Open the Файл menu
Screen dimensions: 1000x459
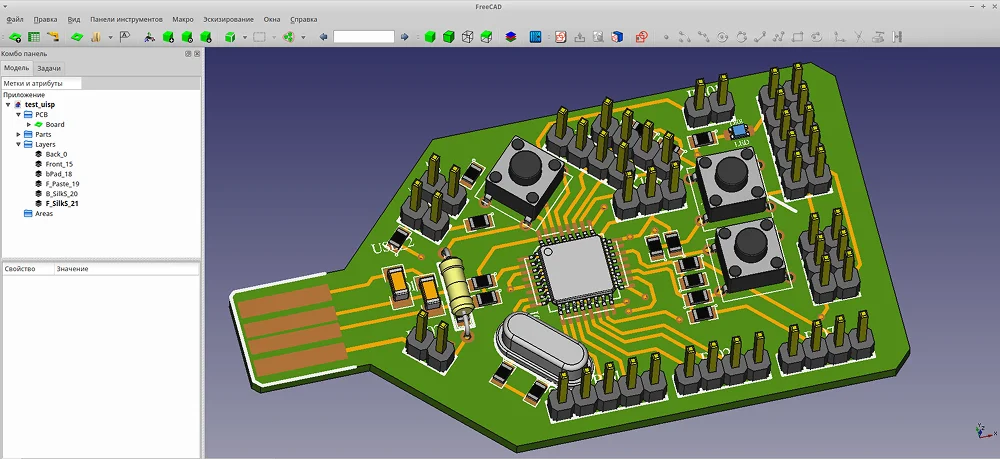click(14, 19)
